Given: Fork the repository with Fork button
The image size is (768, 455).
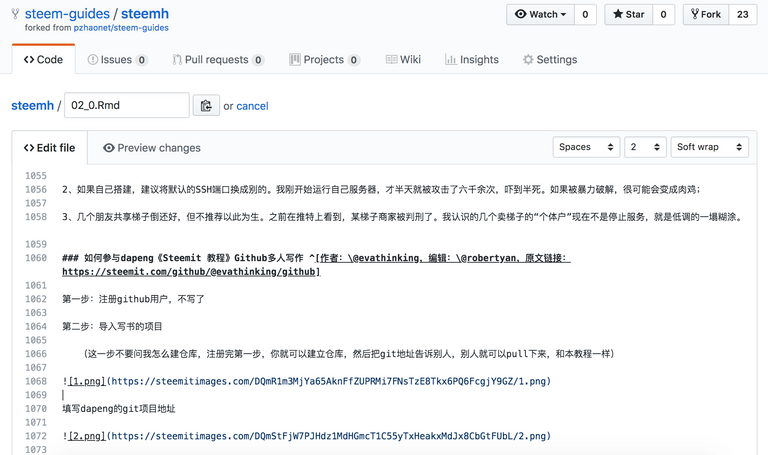Looking at the screenshot, I should tap(706, 15).
